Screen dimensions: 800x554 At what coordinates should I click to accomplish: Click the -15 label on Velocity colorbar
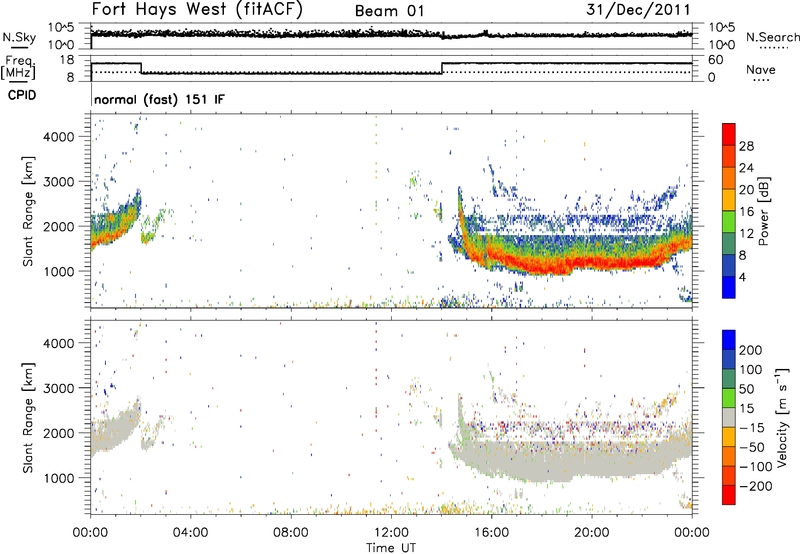[751, 428]
